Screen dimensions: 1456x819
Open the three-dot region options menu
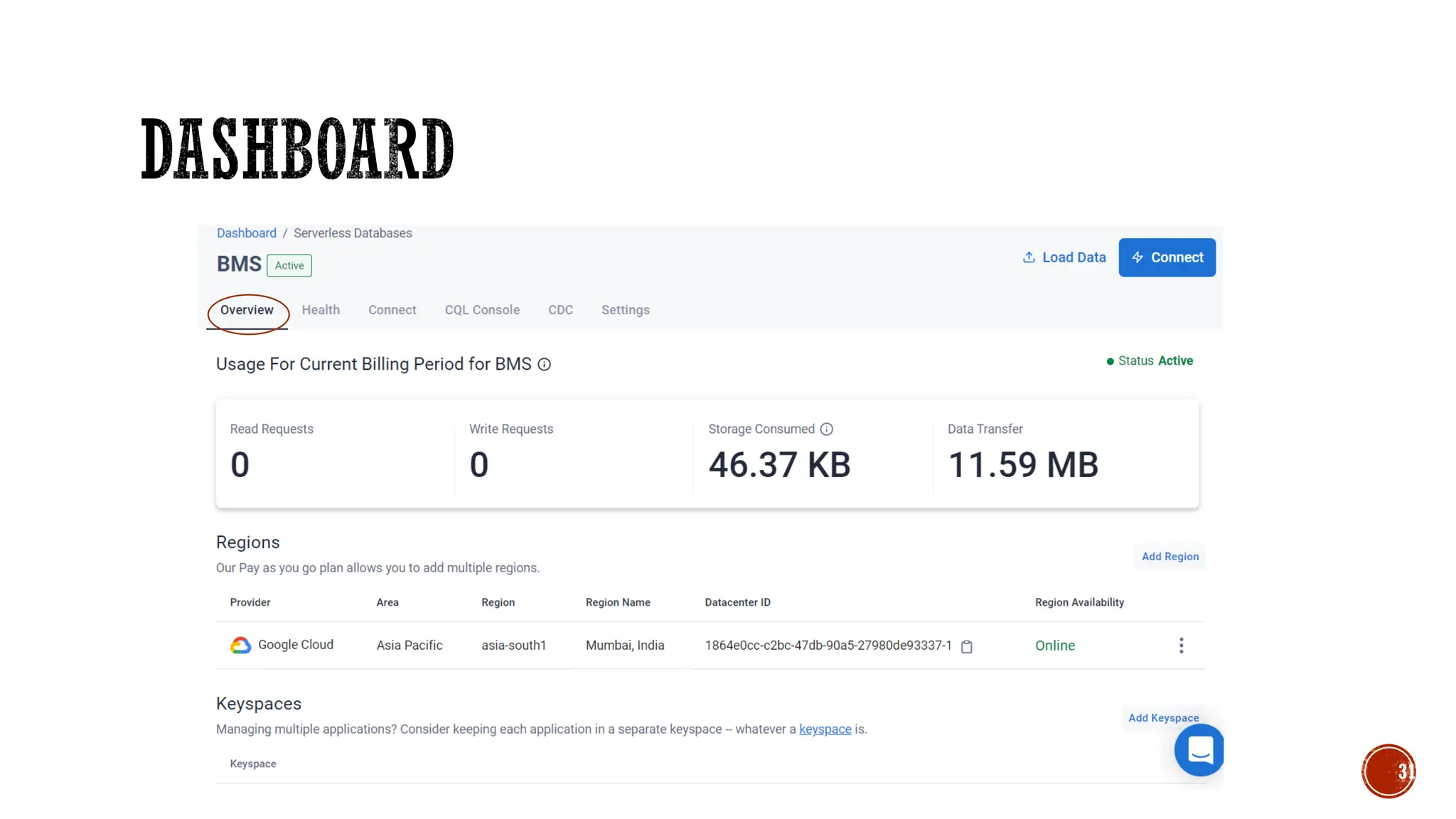coord(1181,646)
